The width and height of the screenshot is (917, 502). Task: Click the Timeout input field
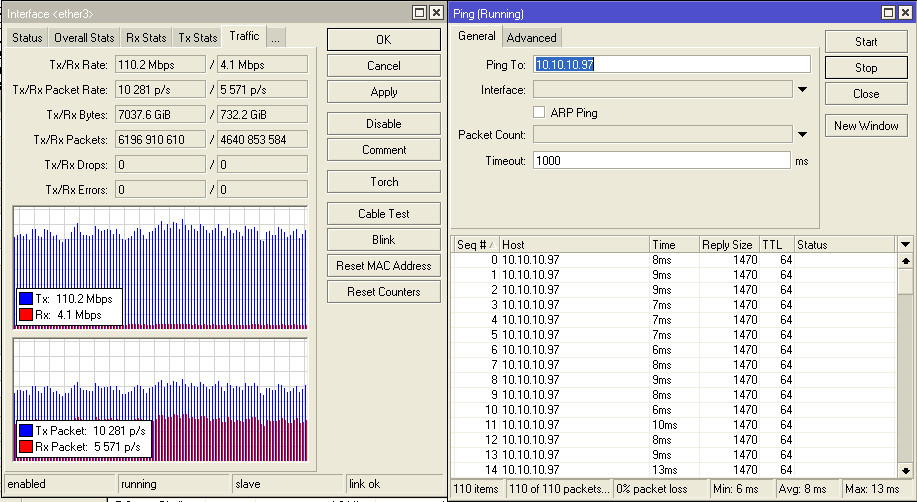click(663, 160)
